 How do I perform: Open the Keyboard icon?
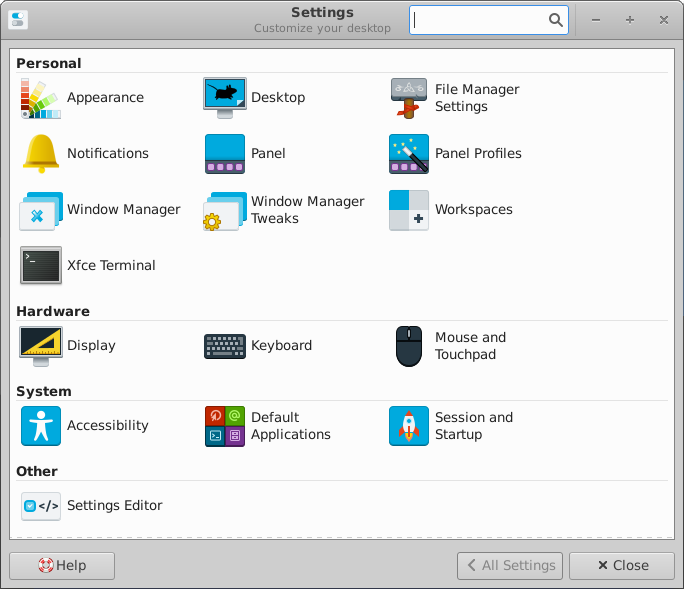[x=225, y=346]
